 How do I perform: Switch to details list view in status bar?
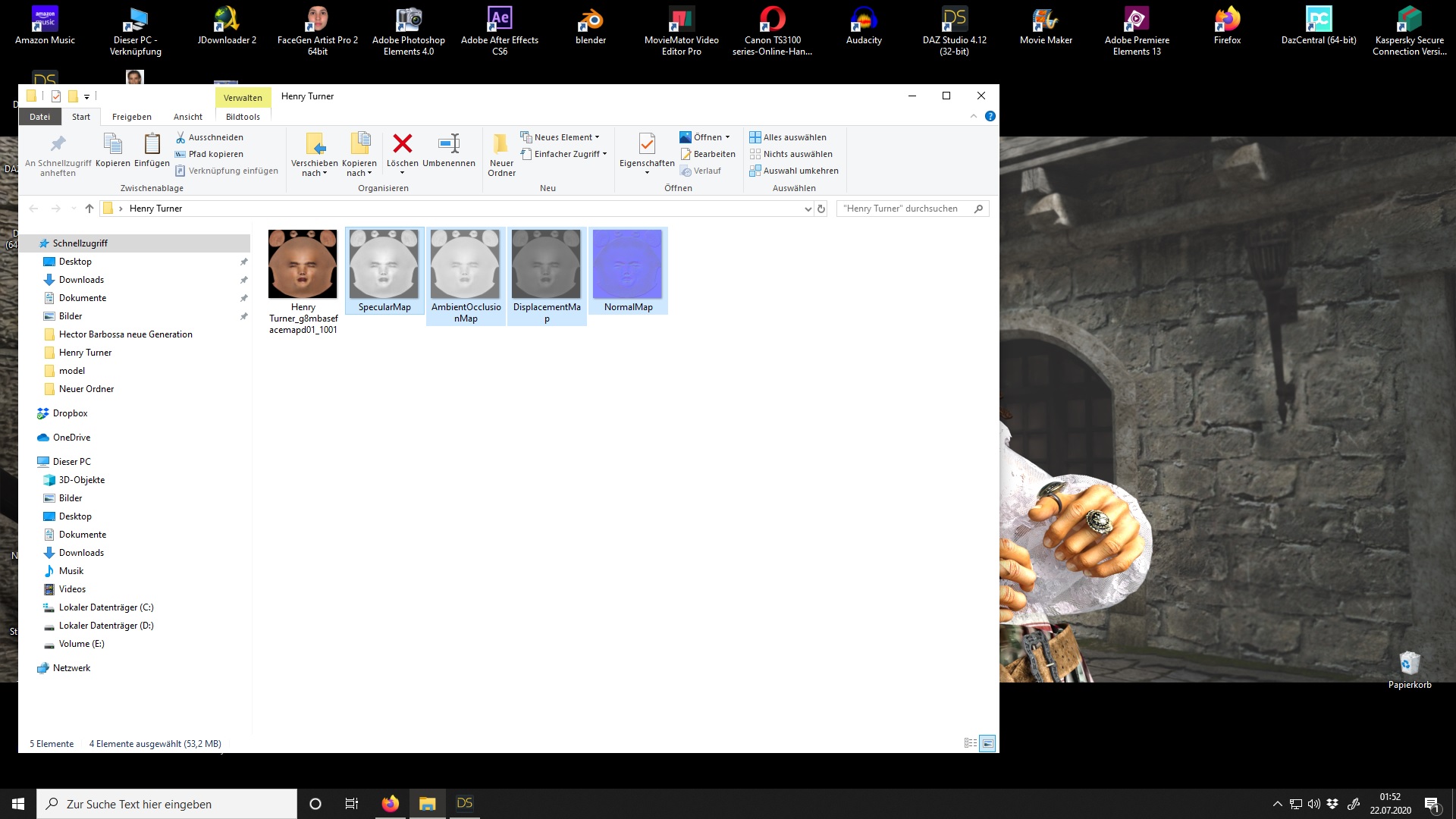(970, 743)
